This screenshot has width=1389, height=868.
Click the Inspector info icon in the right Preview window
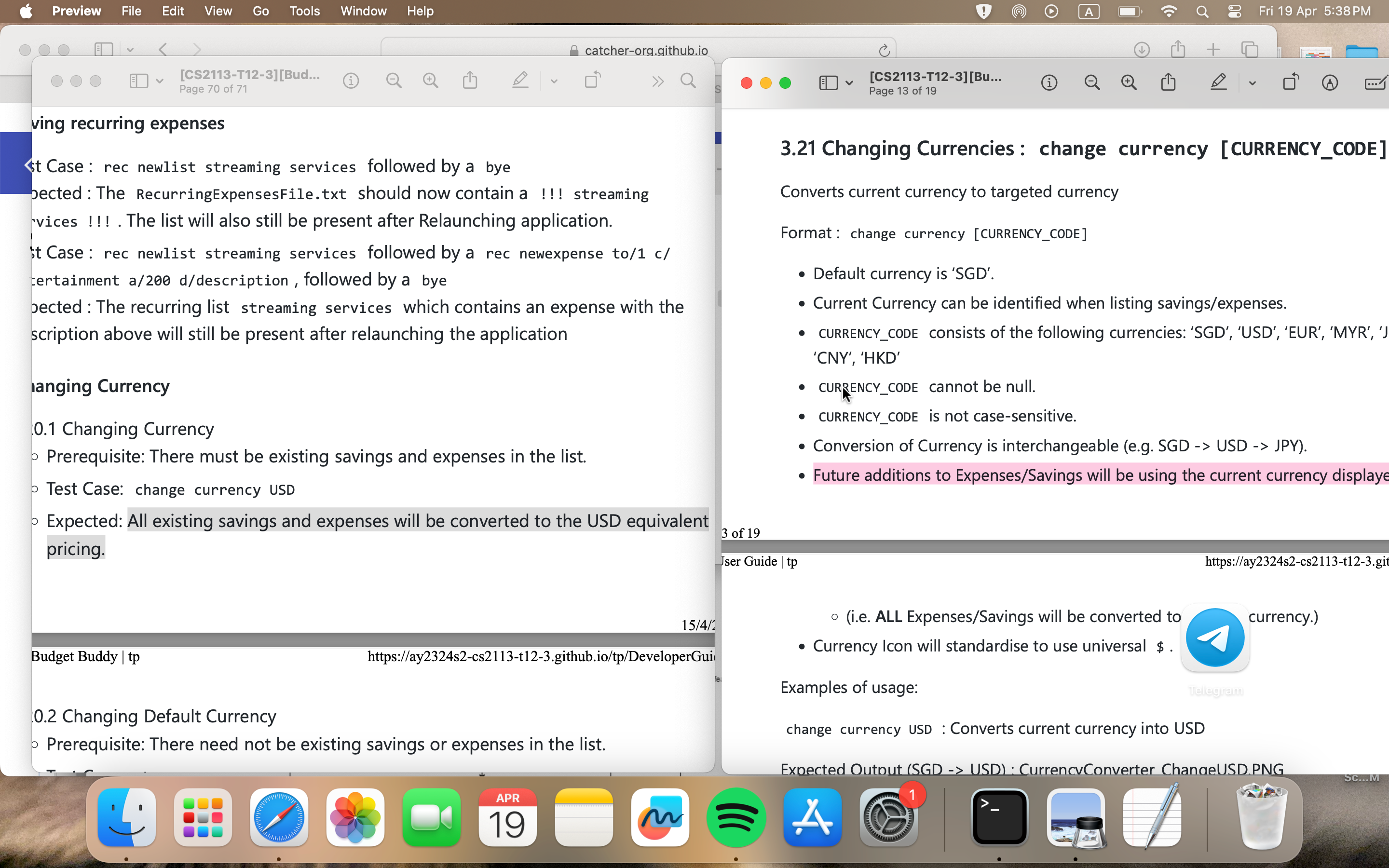tap(1049, 83)
